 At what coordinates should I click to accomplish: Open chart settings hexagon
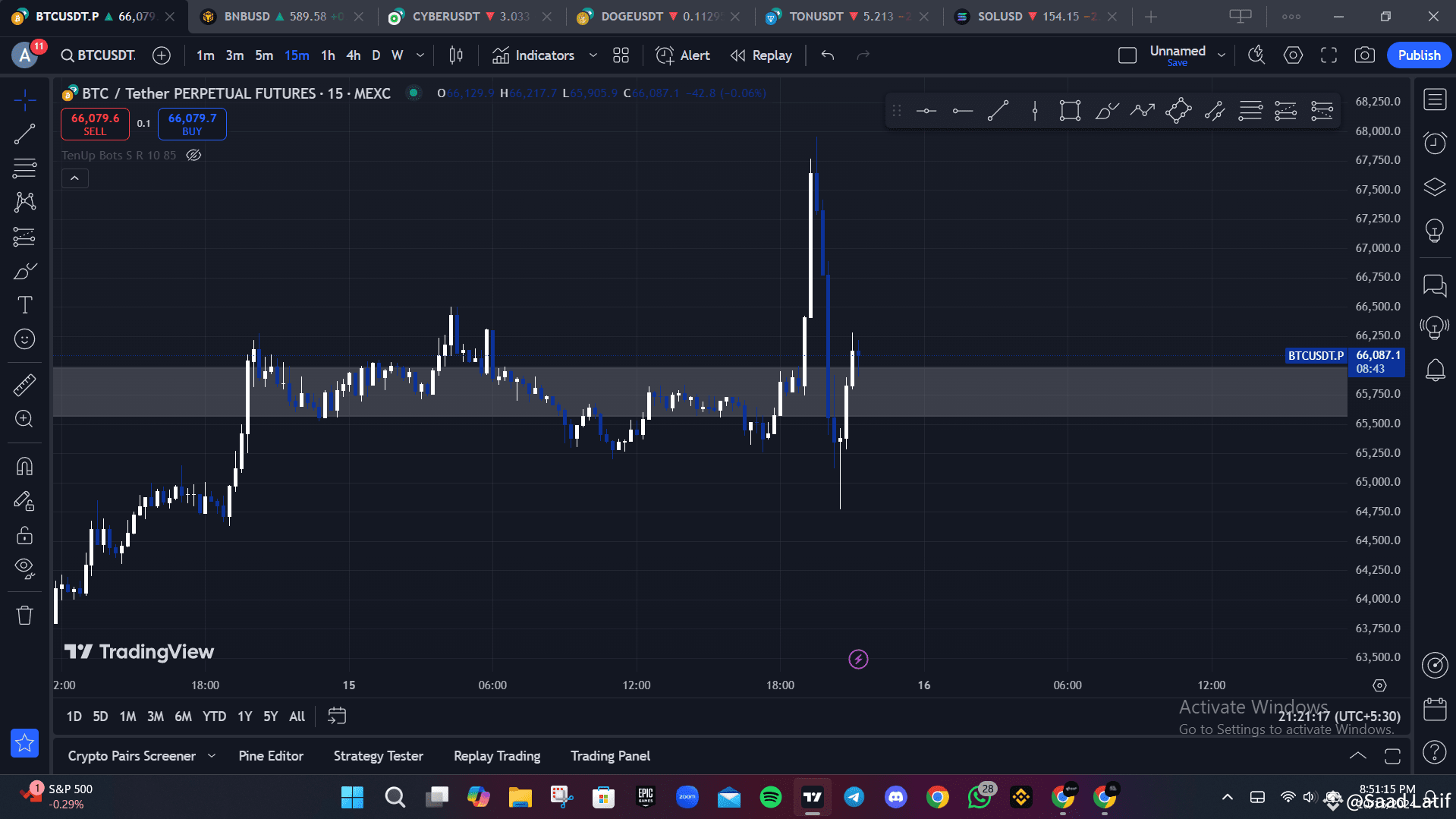tap(1293, 55)
